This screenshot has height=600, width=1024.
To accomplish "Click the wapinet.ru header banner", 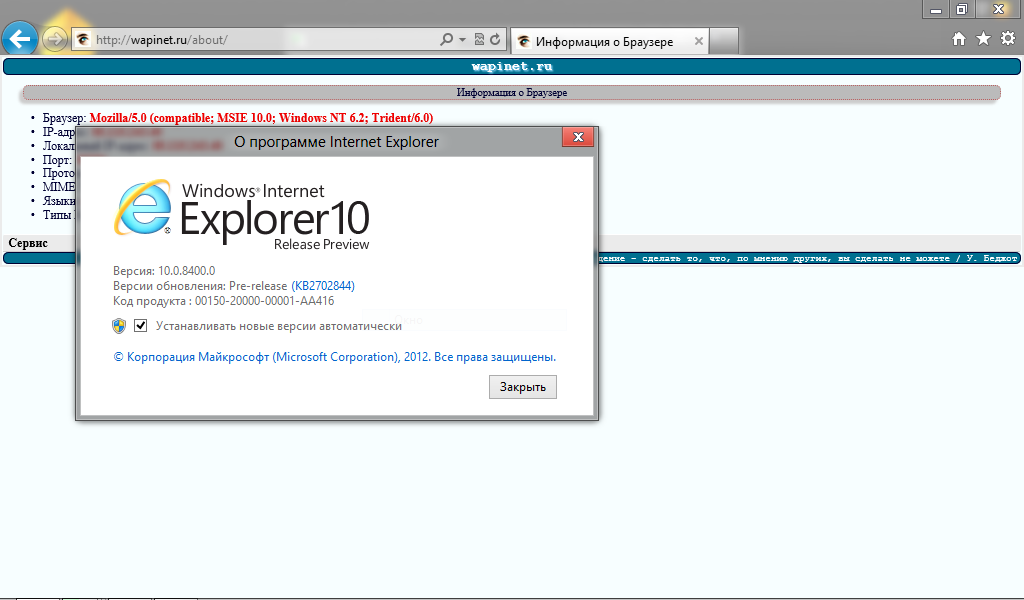I will [x=511, y=67].
